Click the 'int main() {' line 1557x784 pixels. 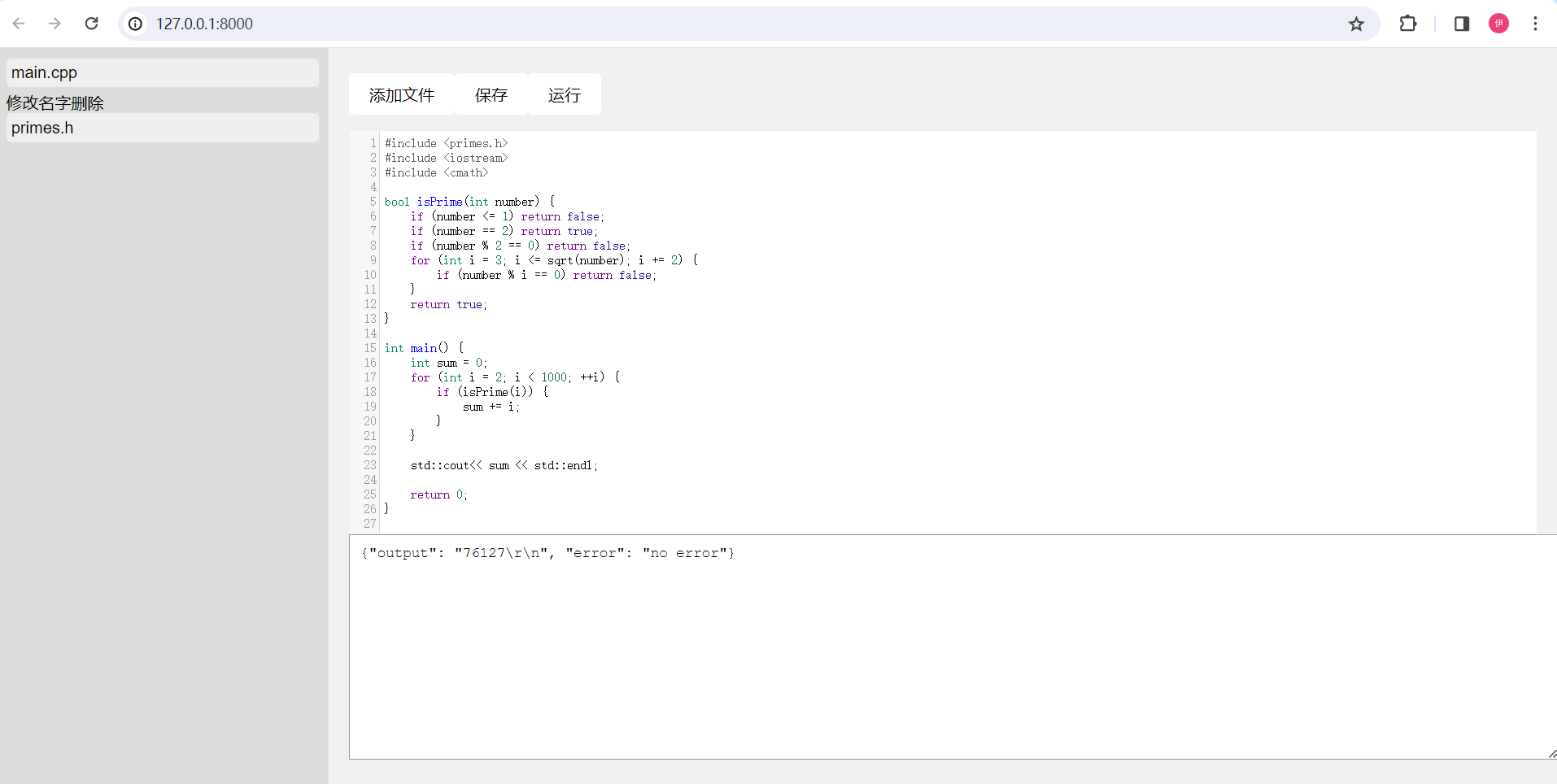pyautogui.click(x=424, y=348)
